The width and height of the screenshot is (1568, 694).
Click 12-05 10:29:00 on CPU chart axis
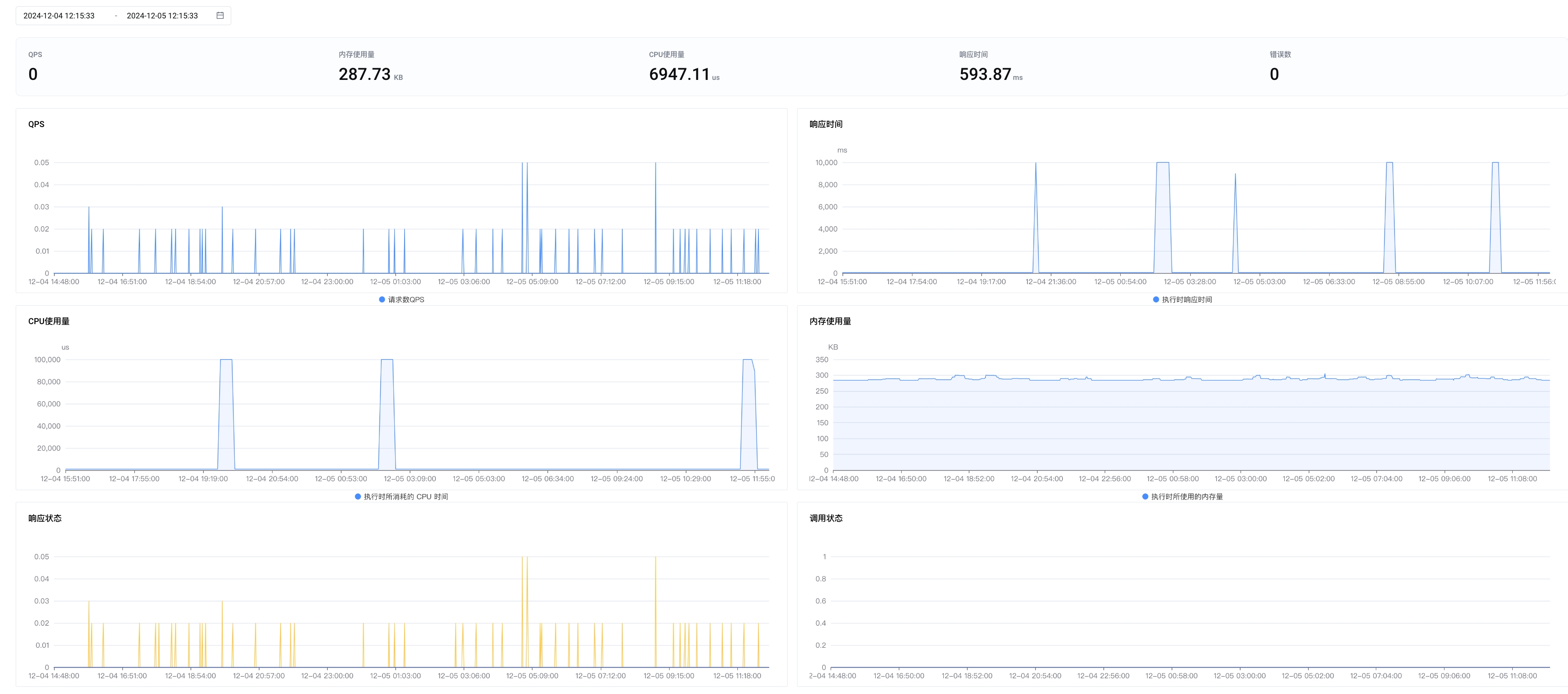(685, 479)
